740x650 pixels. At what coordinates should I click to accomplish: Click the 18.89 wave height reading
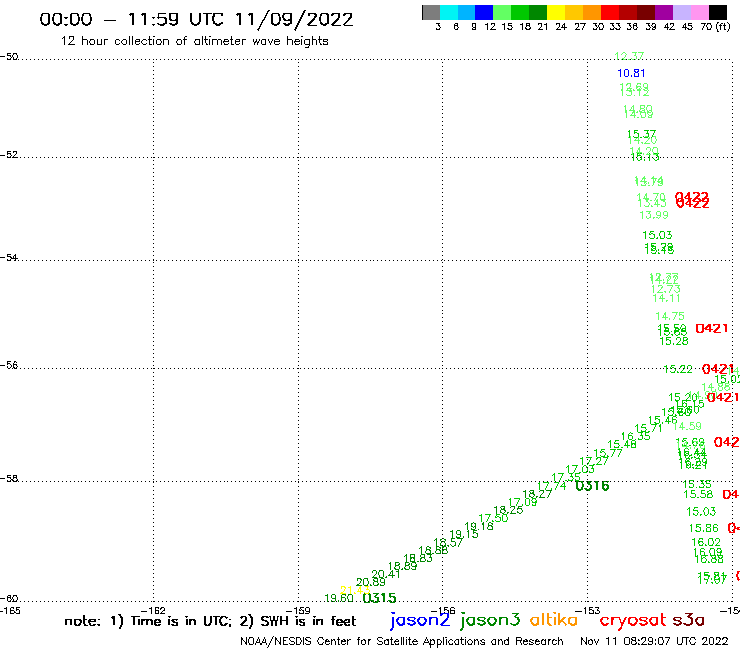[403, 566]
